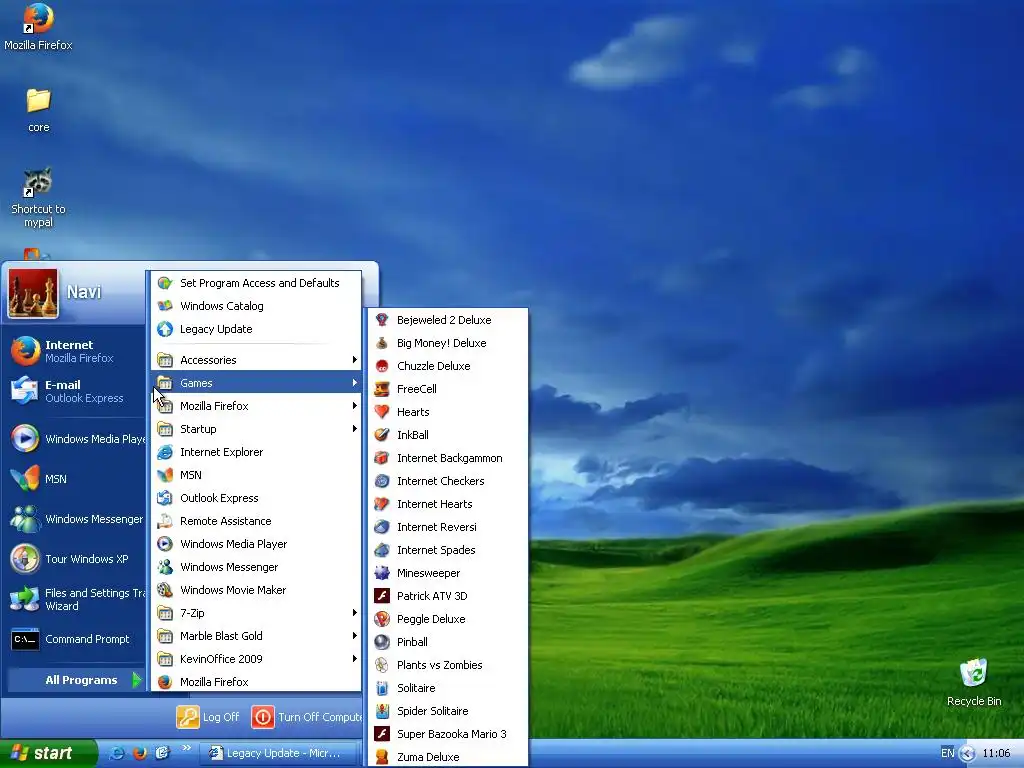Expand the Marble Blast Gold submenu
Screen dimensions: 1024x768
257,635
